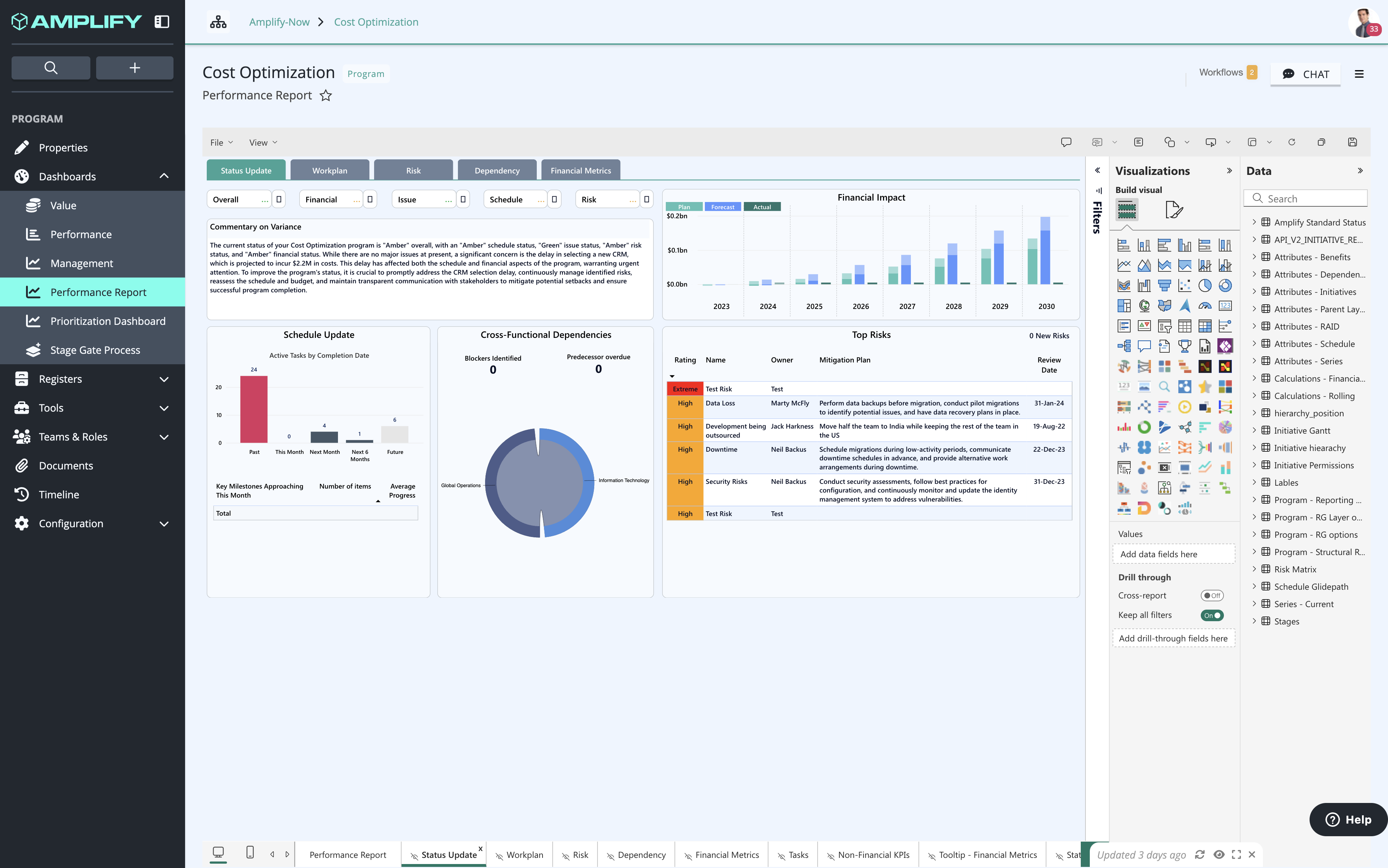Choose the treemap visualization
The image size is (1388, 868).
pyautogui.click(x=1124, y=305)
